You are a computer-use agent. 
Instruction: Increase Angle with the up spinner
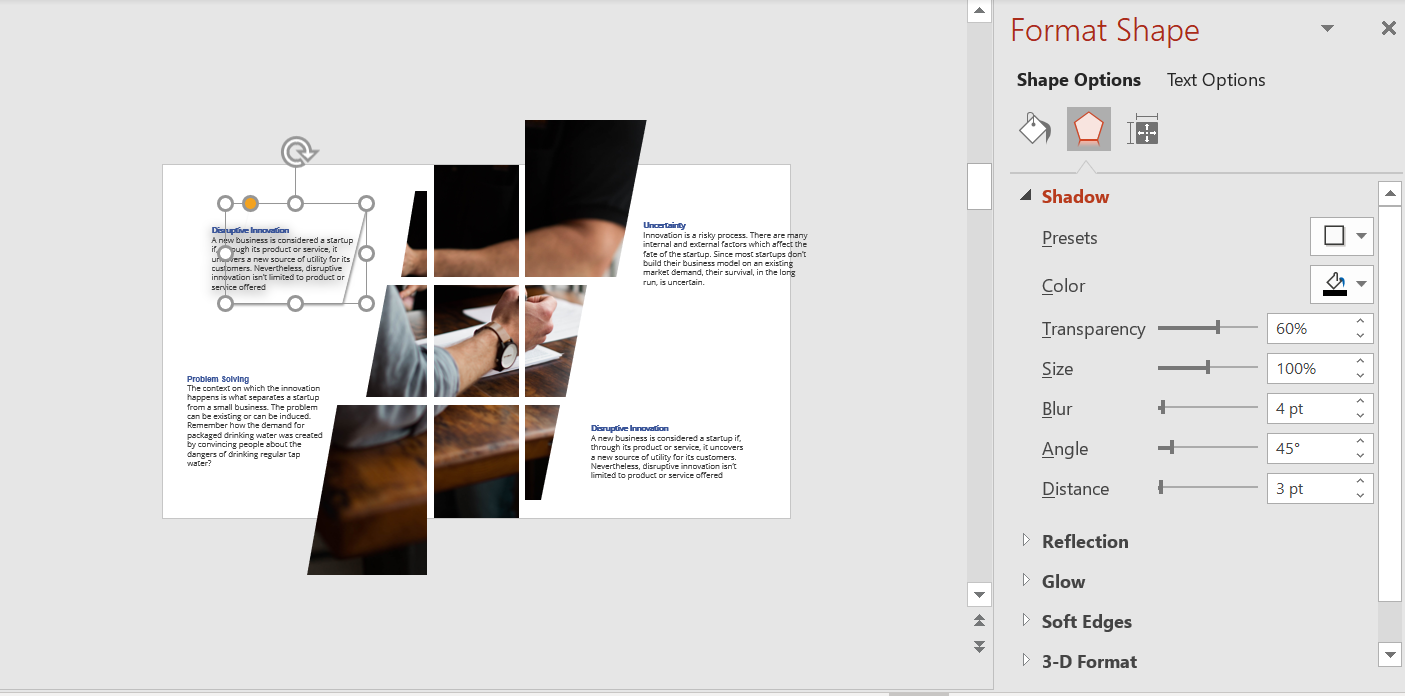pos(1361,441)
